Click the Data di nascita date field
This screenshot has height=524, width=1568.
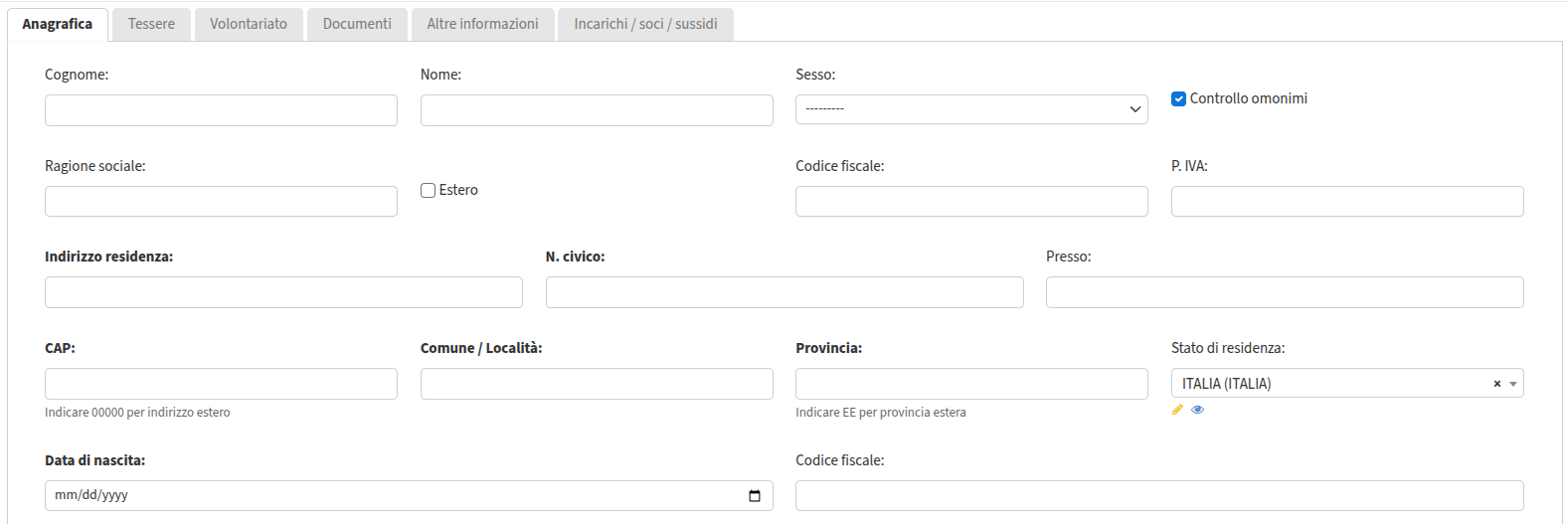(x=409, y=495)
